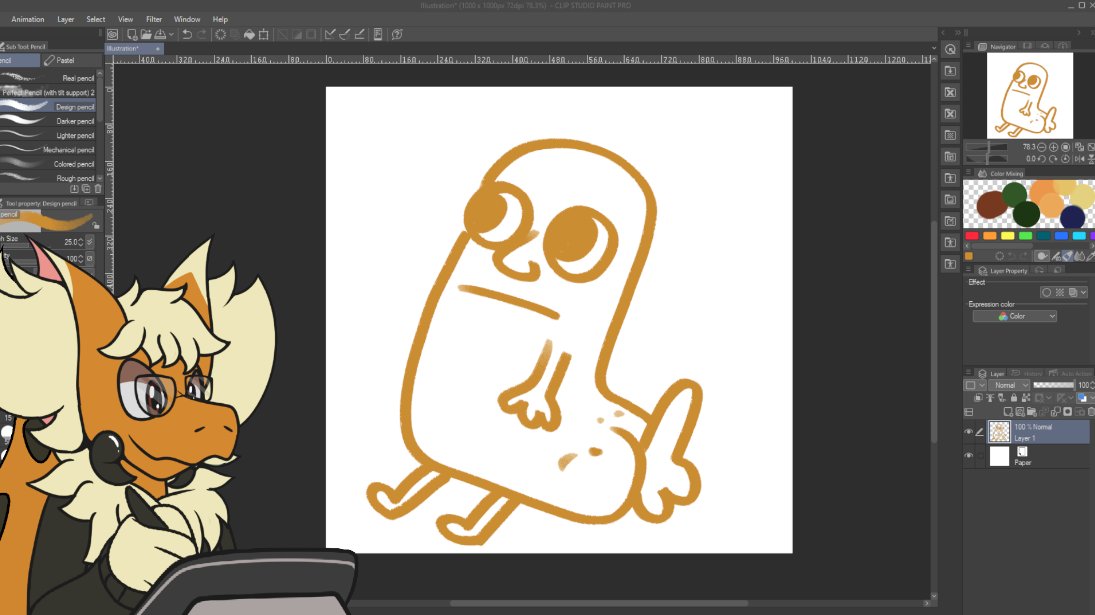Create a new canvas from command bar
Image resolution: width=1095 pixels, height=615 pixels.
(x=132, y=34)
